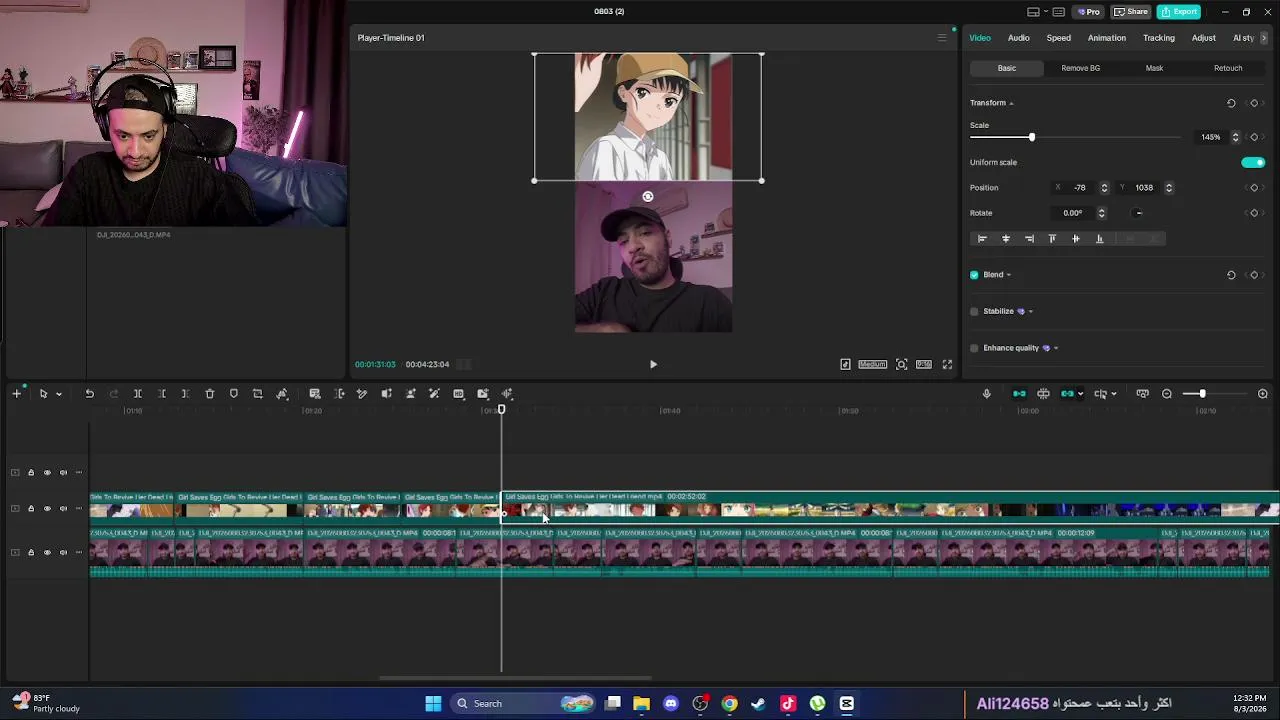Lock the Girl Saves Egg clips track
This screenshot has height=720, width=1280.
31,509
